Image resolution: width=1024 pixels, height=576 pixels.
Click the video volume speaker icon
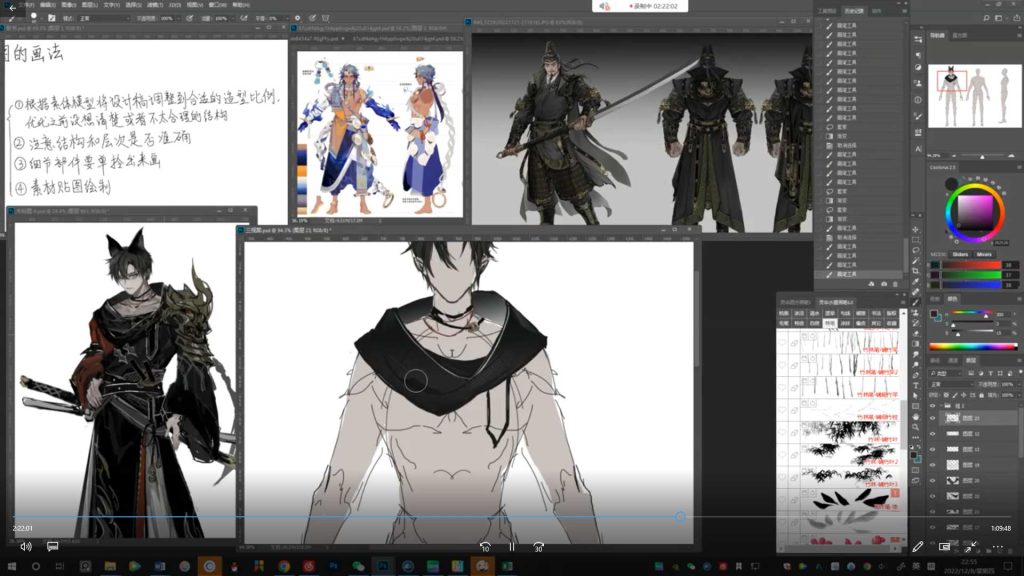(25, 547)
